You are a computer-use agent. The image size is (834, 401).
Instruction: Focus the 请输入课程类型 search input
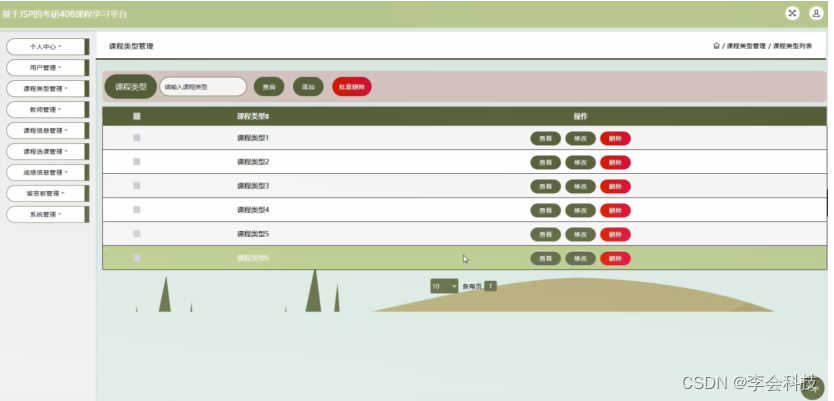203,87
